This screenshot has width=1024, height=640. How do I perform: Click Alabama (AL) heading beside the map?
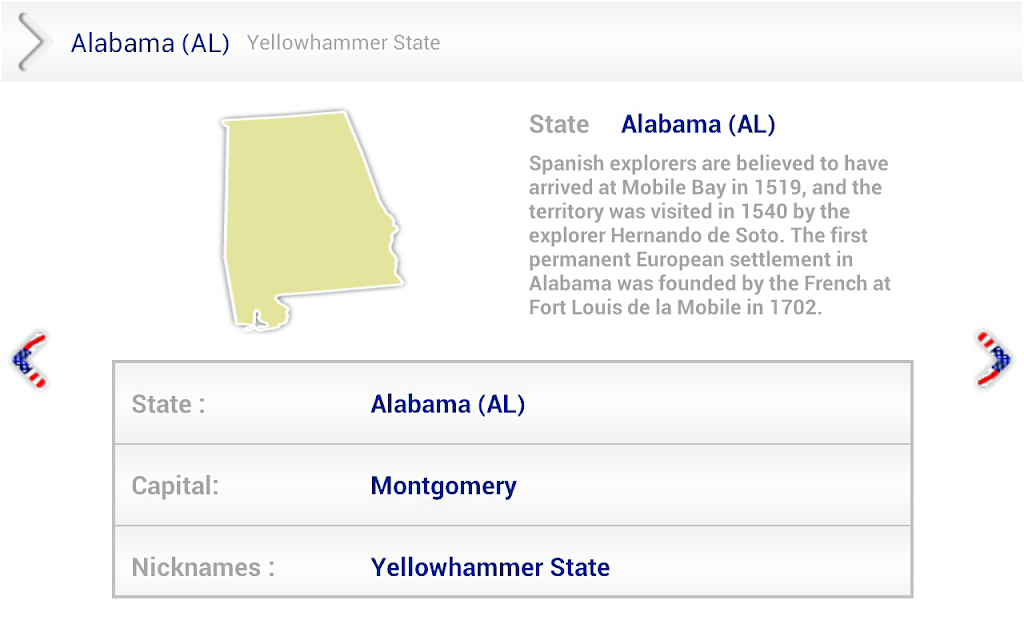click(698, 124)
